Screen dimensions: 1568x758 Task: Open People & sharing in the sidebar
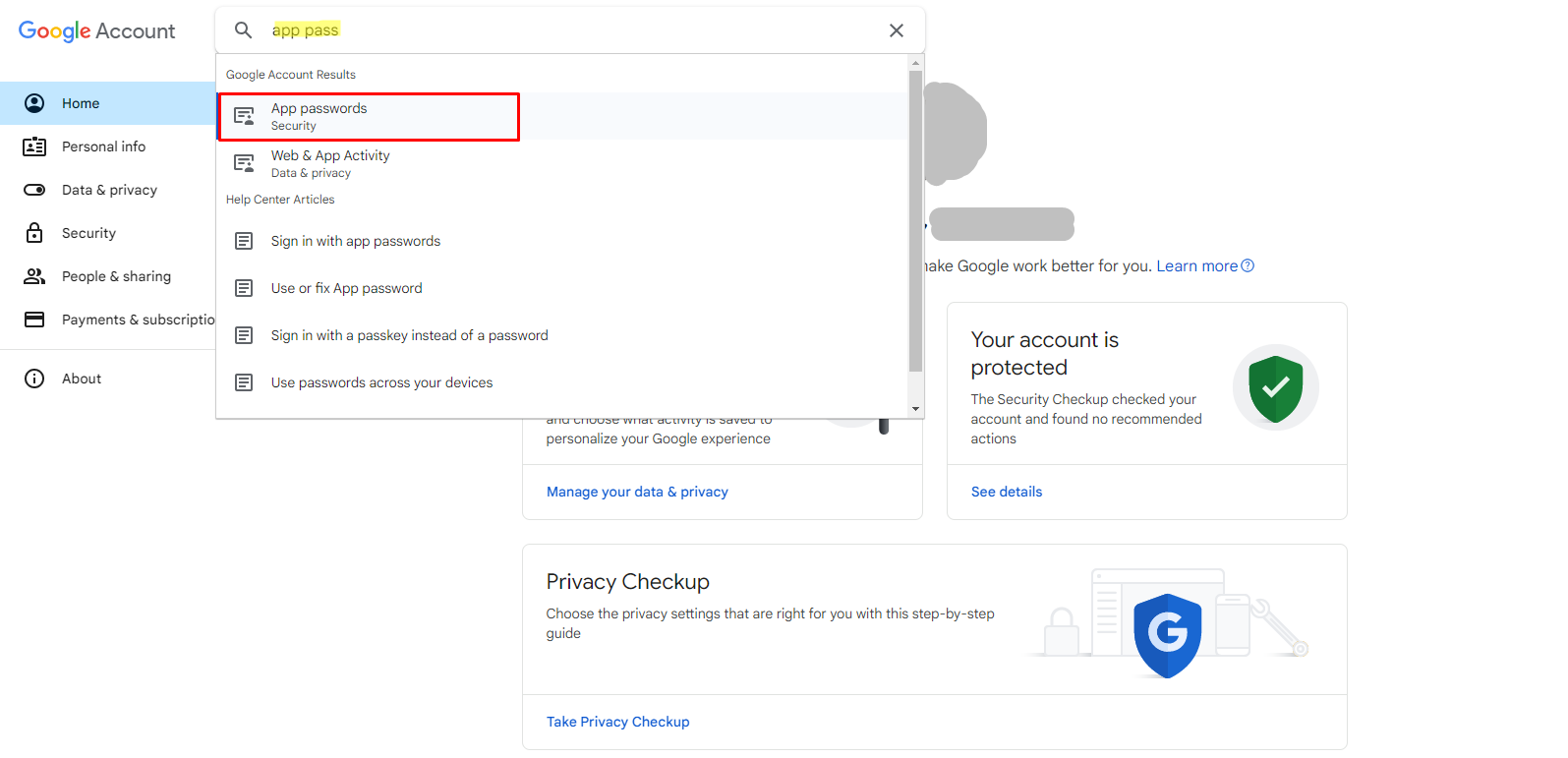point(108,276)
